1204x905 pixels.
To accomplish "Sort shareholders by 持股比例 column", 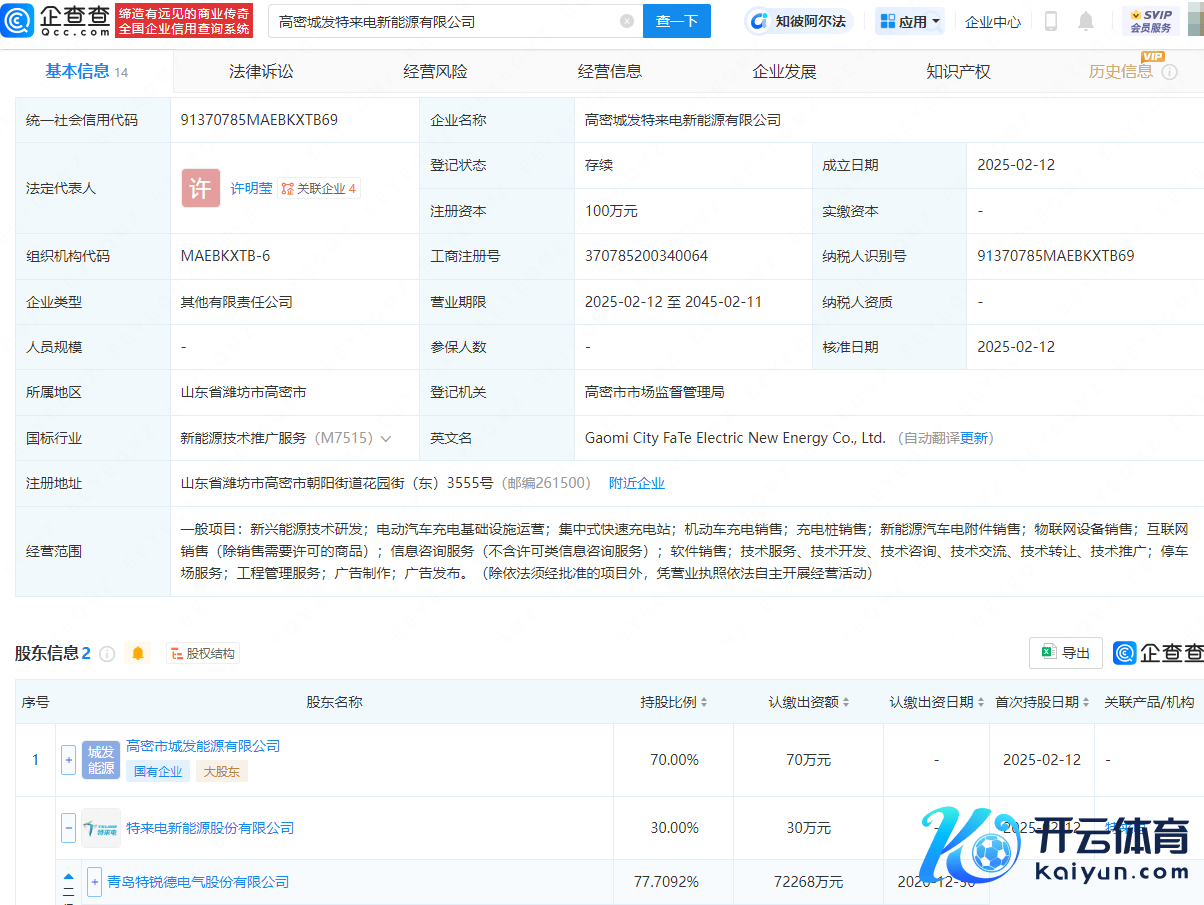I will point(674,702).
